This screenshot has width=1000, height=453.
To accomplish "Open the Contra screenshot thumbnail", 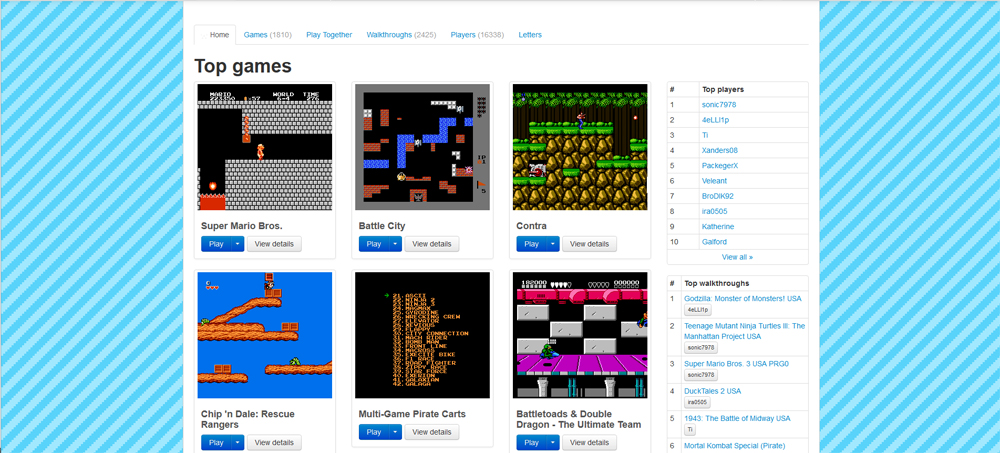I will point(580,147).
